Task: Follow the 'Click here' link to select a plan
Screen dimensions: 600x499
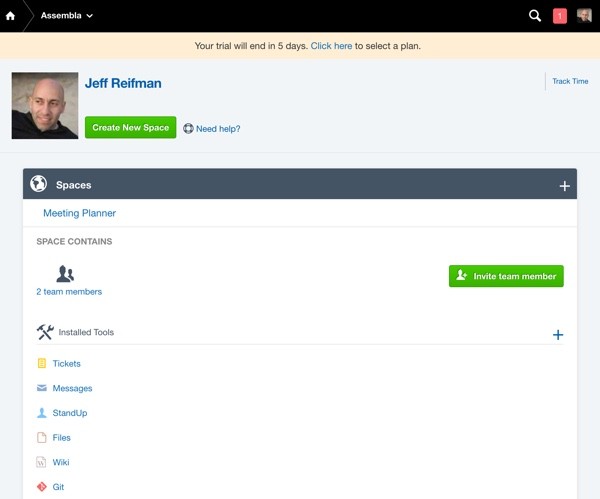Action: click(x=331, y=46)
